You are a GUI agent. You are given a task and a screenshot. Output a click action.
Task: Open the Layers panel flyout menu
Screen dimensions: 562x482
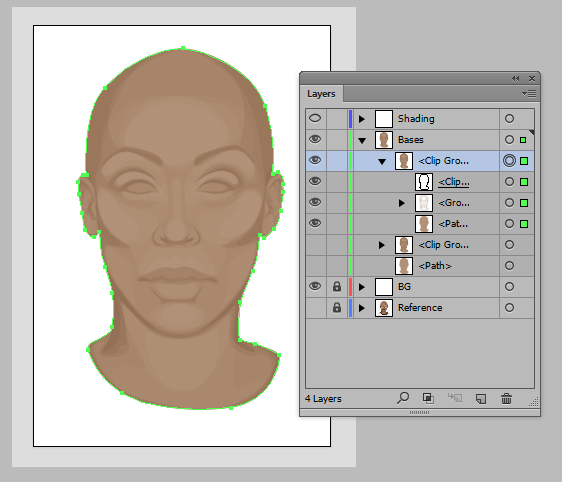pyautogui.click(x=529, y=94)
